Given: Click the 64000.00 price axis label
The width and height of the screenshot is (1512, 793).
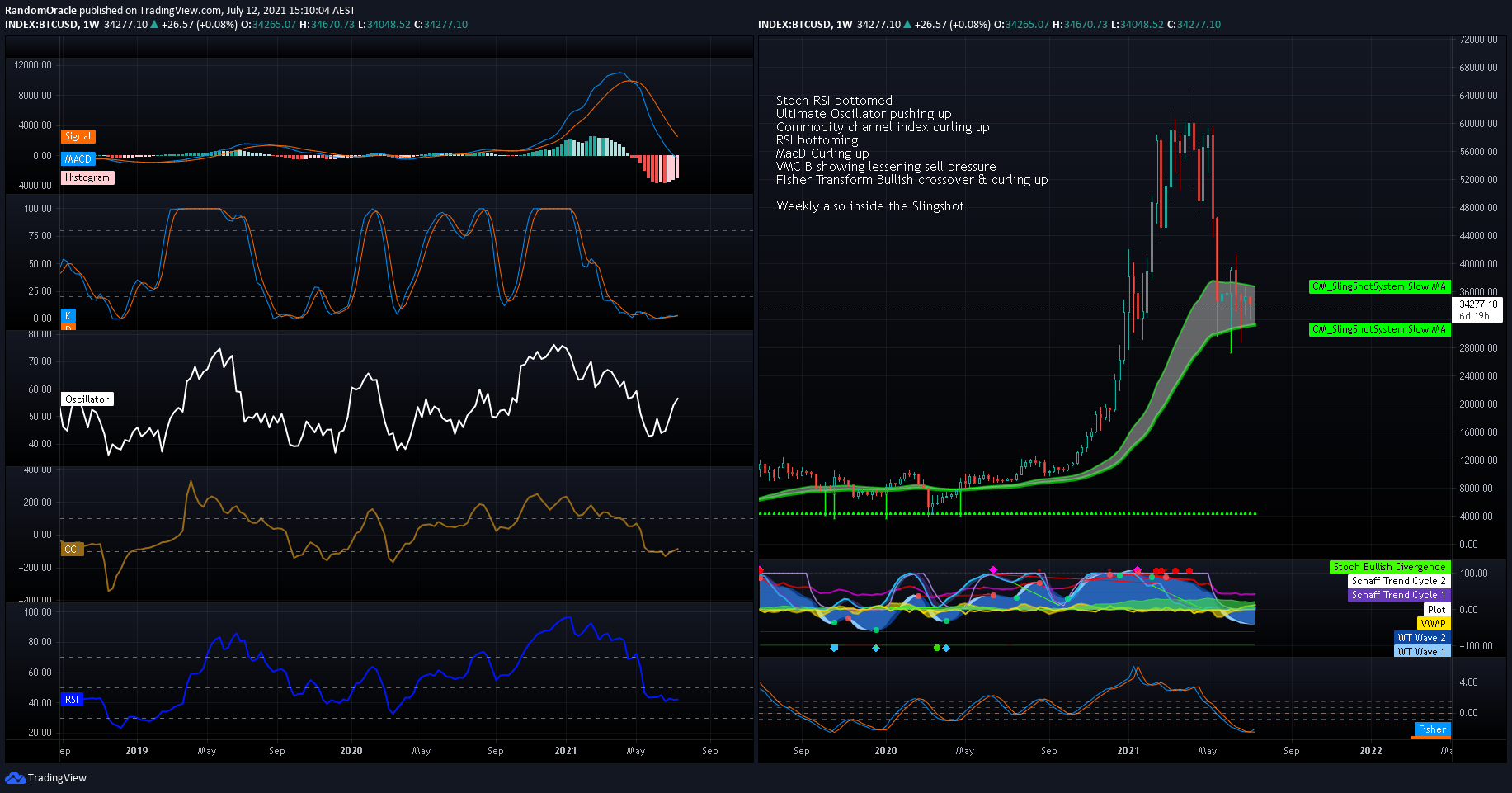Looking at the screenshot, I should 1478,96.
